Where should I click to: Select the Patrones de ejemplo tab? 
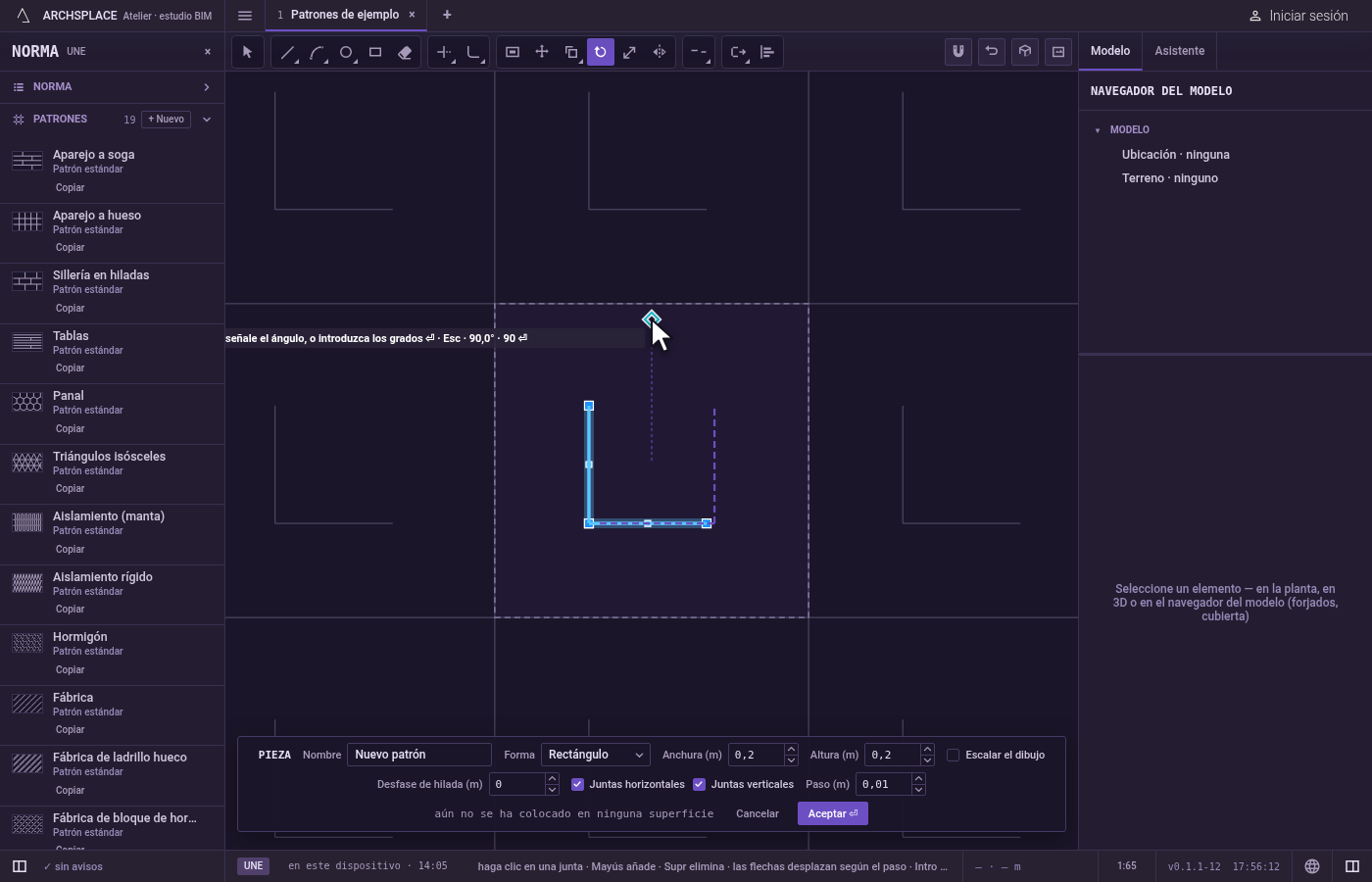point(345,15)
